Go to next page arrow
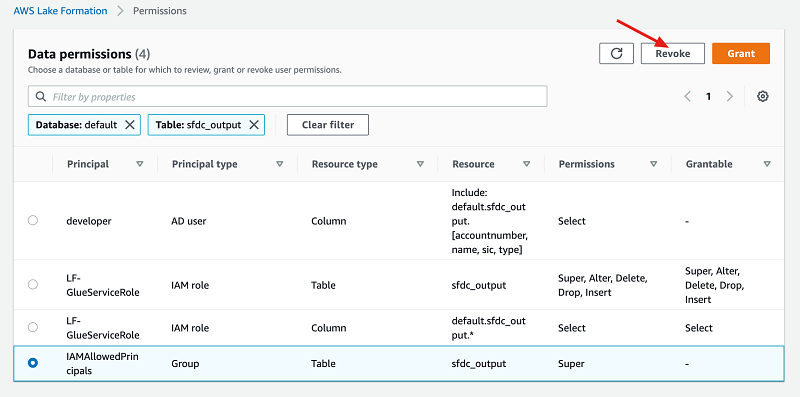This screenshot has height=397, width=800. point(730,96)
